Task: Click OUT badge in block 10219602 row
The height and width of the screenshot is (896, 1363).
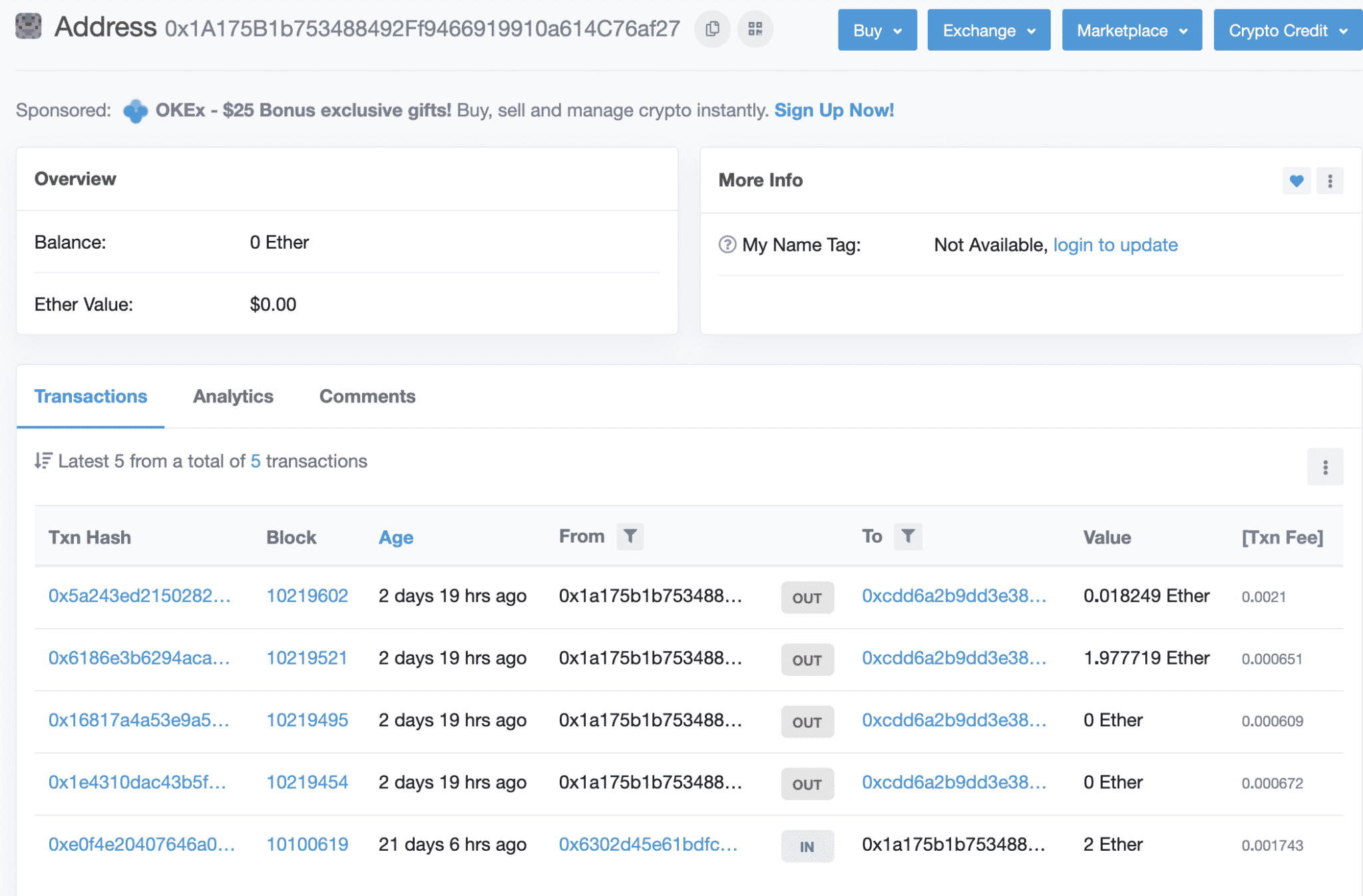Action: [807, 597]
